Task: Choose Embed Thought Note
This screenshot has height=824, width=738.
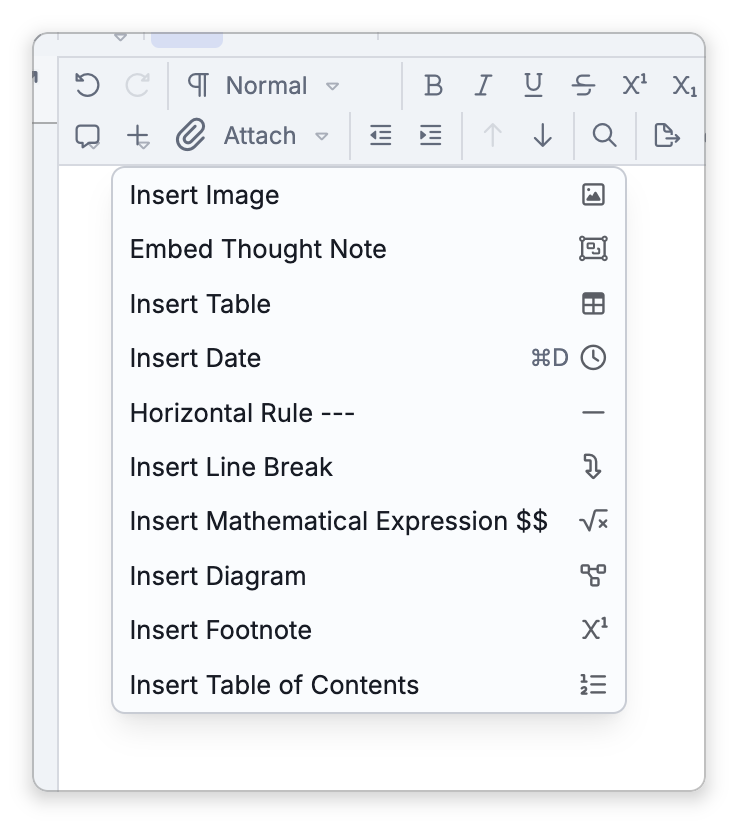Action: 369,249
